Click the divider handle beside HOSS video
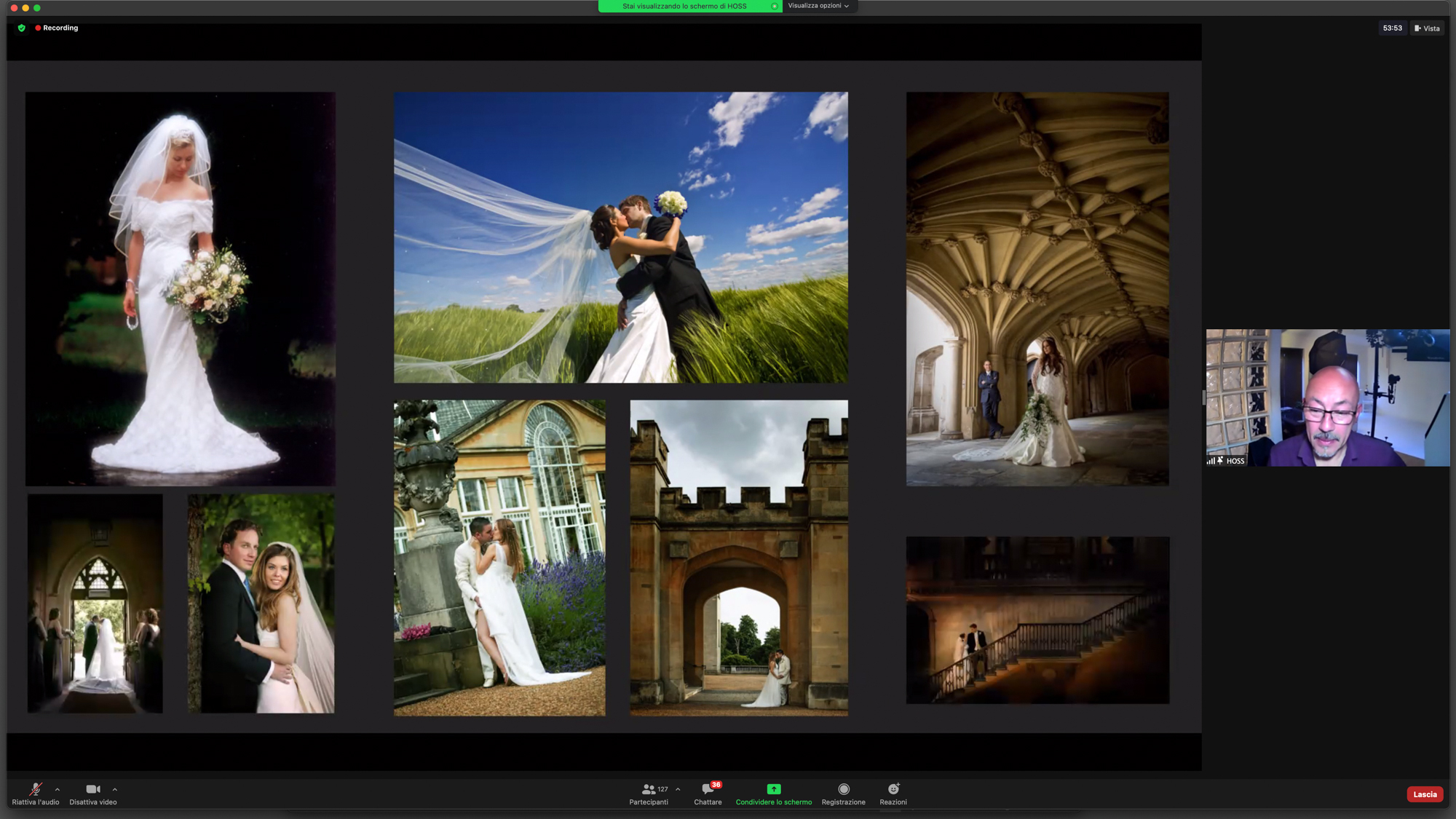The image size is (1456, 819). pyautogui.click(x=1203, y=397)
